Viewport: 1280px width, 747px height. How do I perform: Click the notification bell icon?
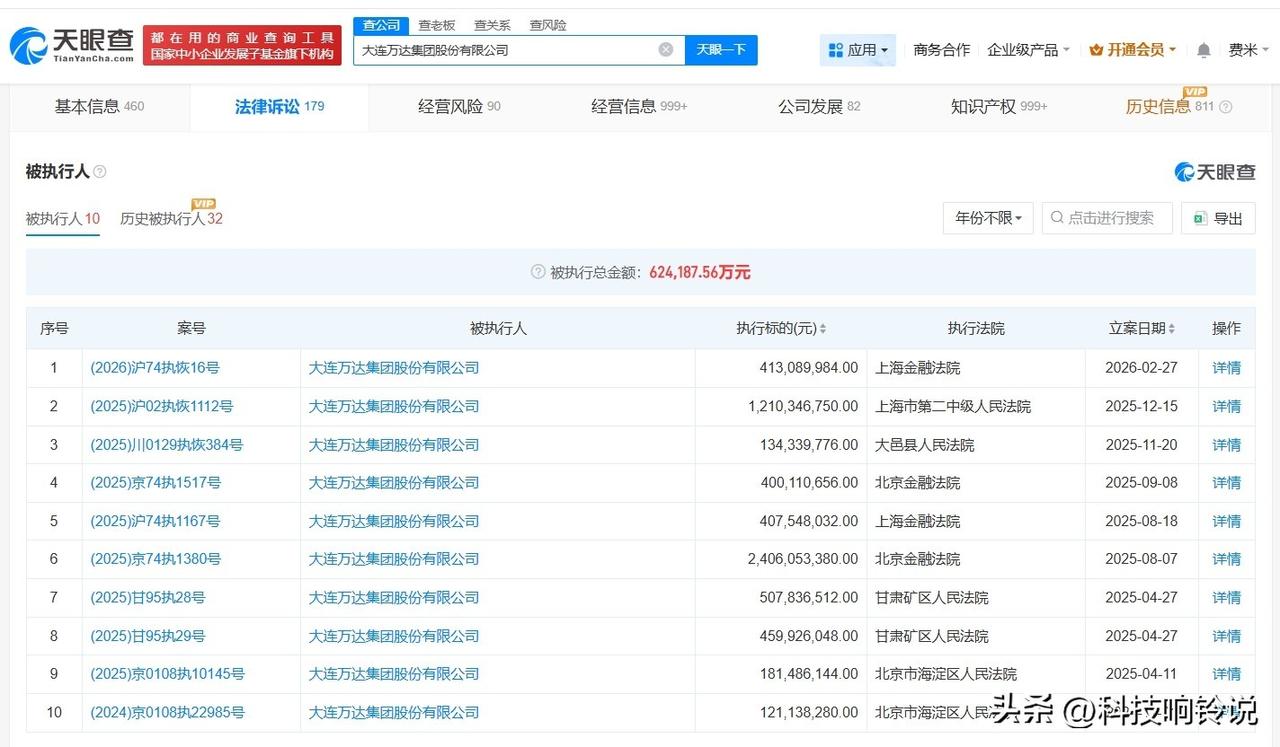point(1202,49)
